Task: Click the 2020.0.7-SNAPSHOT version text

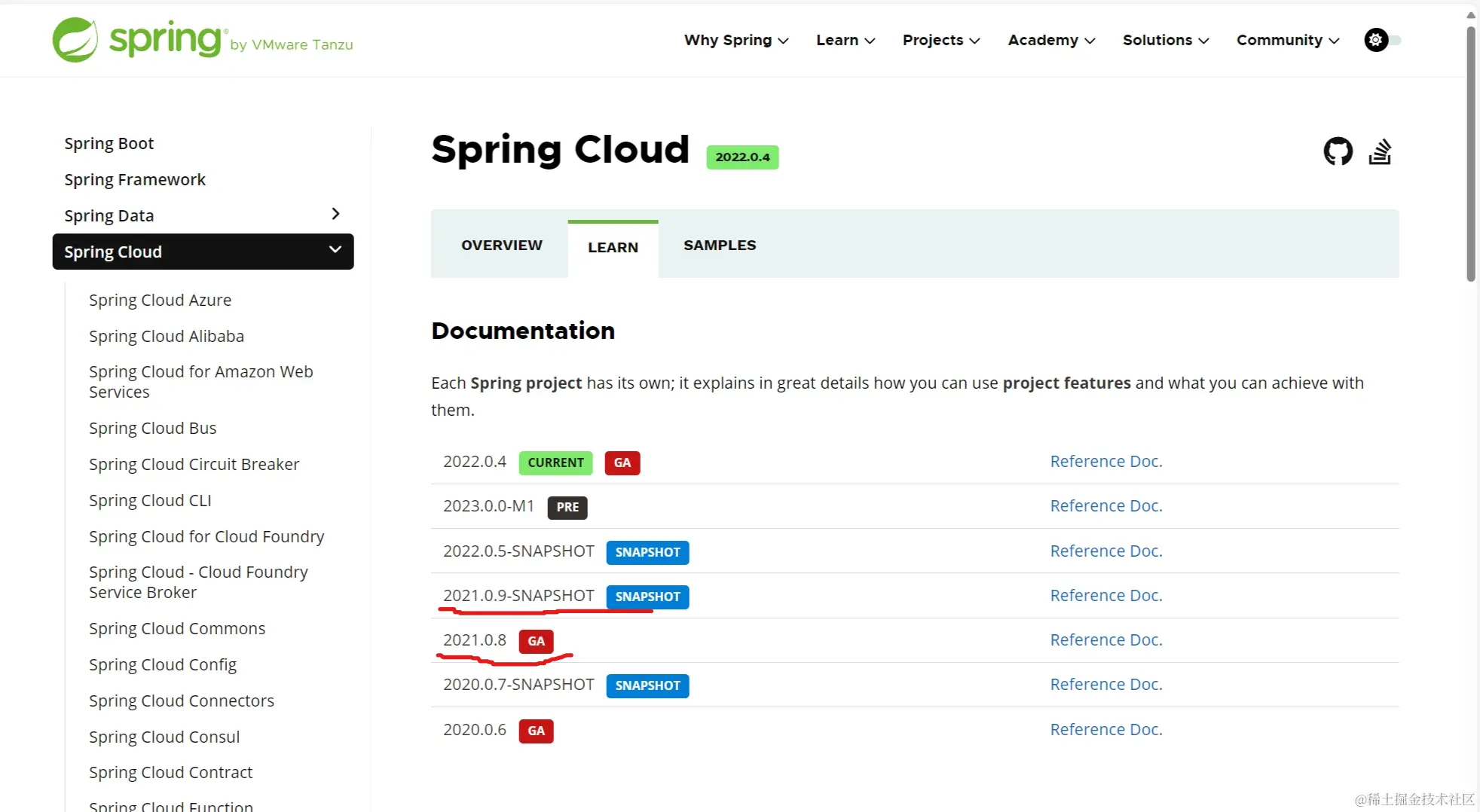Action: tap(518, 684)
